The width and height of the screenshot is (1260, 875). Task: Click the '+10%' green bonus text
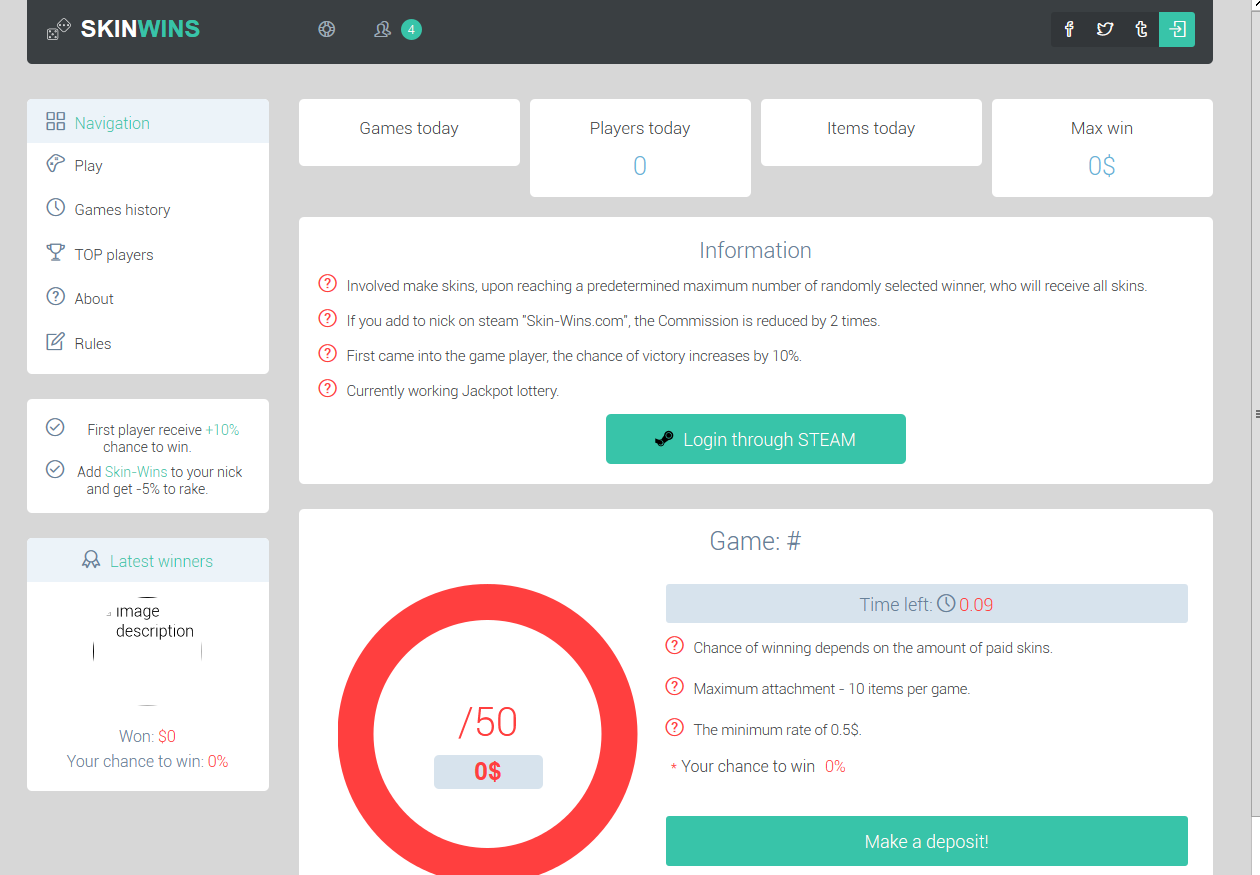coord(222,430)
